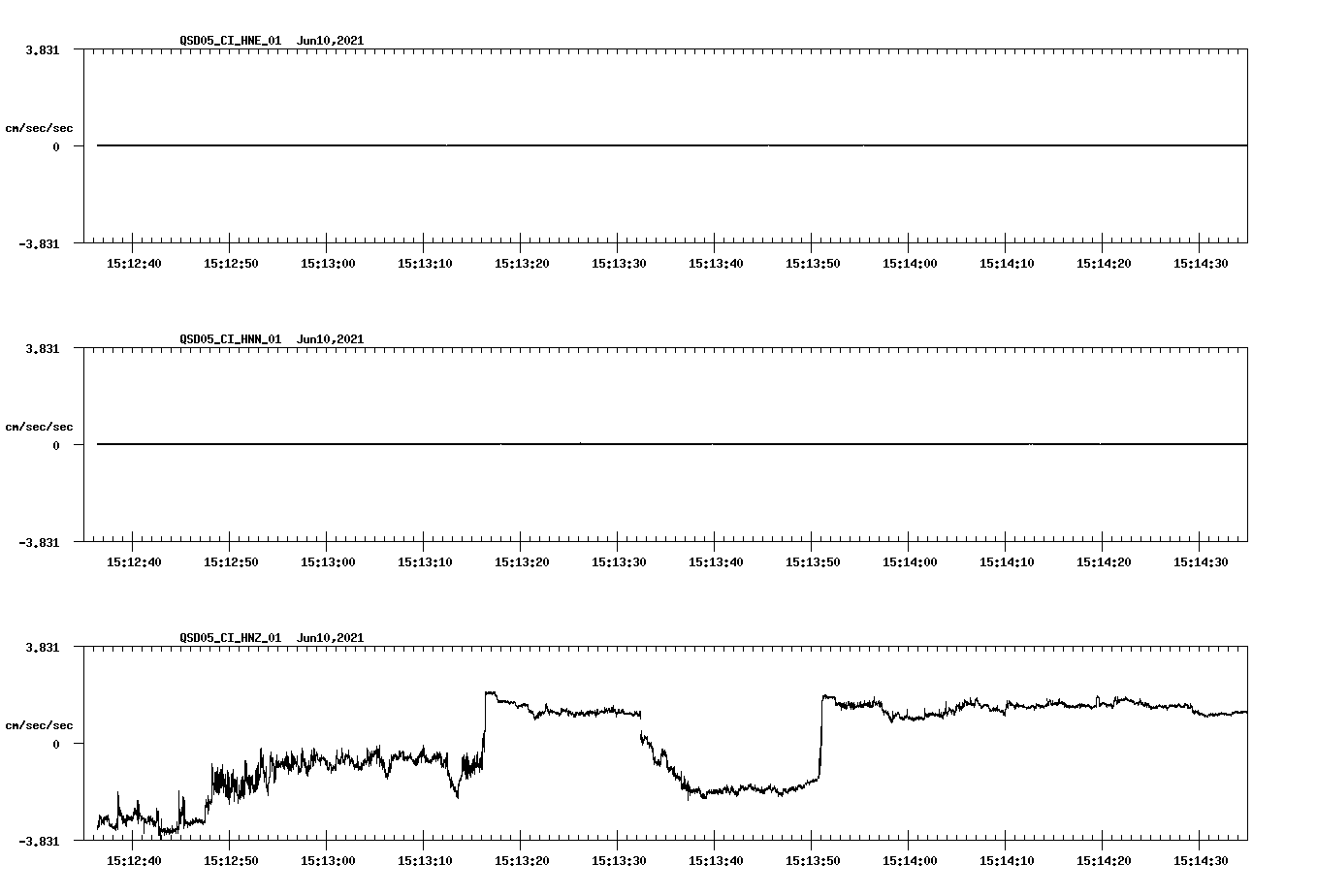Screen dimensions: 1317x896
Task: Click the 15:12:50 time label under HNN plot
Action: click(x=231, y=562)
